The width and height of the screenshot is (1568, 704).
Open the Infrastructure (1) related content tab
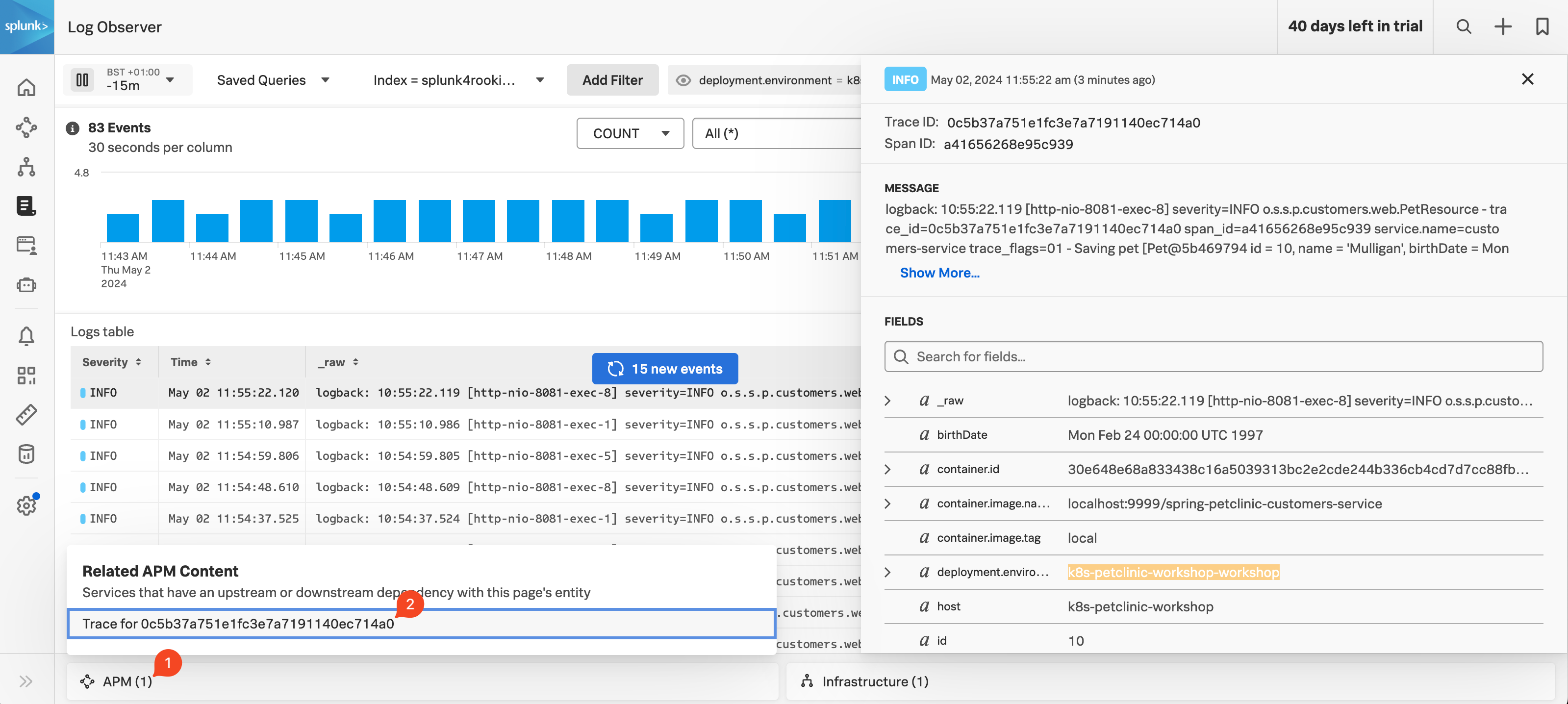click(x=1170, y=681)
